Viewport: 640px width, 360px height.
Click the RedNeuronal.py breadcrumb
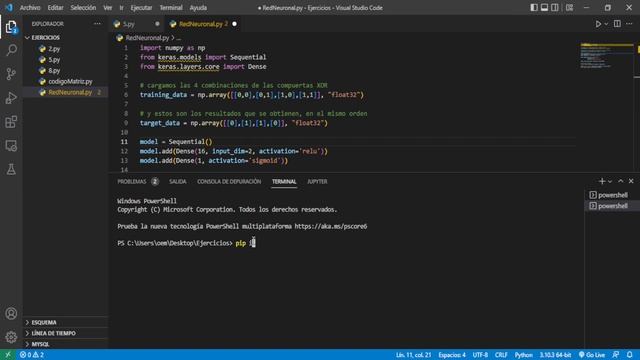[x=147, y=38]
